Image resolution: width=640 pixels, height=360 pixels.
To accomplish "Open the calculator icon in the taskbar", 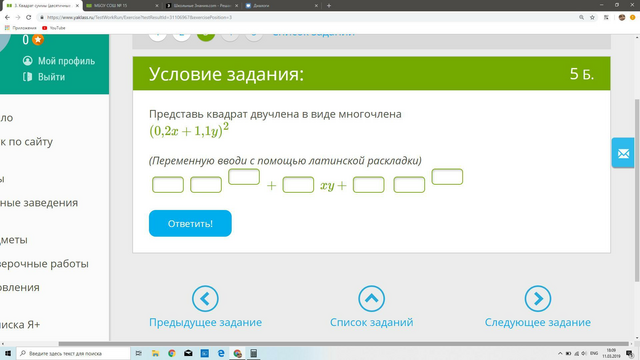I will [253, 353].
